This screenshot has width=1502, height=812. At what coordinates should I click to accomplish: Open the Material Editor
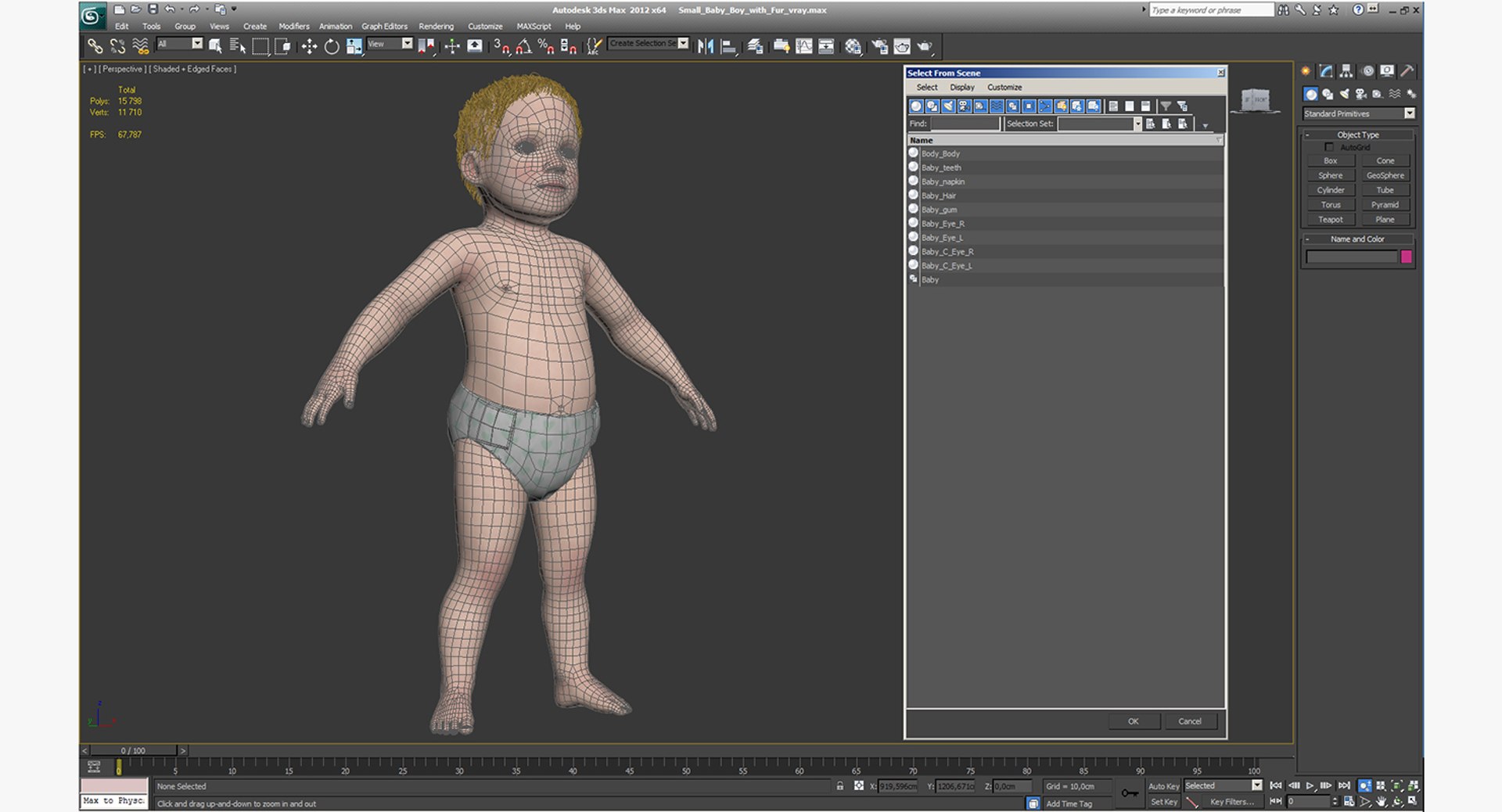(853, 46)
